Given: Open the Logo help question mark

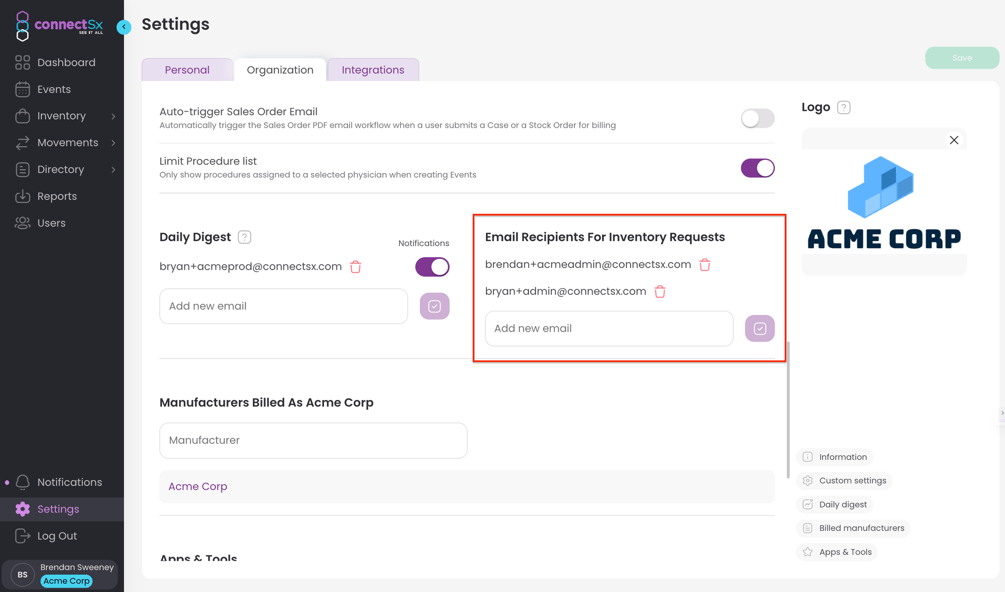Looking at the screenshot, I should 846,107.
